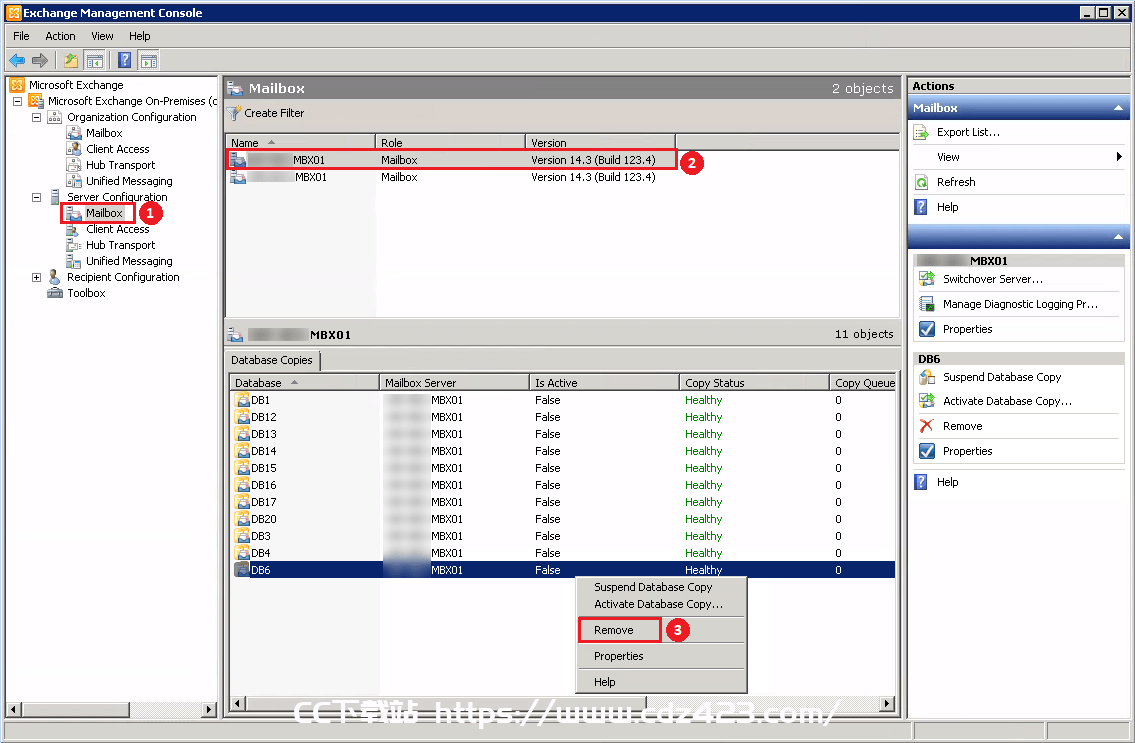Click the sort arrow on the Database column header
The image size is (1135, 743).
click(294, 382)
